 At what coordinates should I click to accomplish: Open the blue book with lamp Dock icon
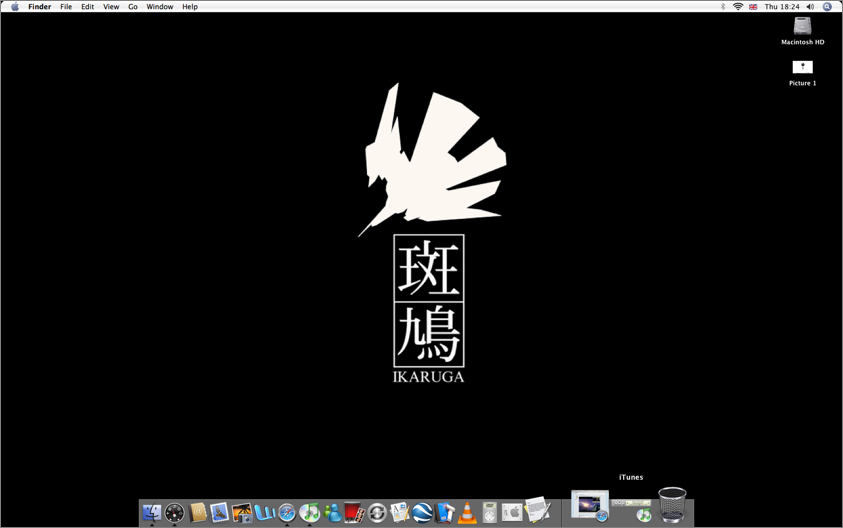(445, 512)
